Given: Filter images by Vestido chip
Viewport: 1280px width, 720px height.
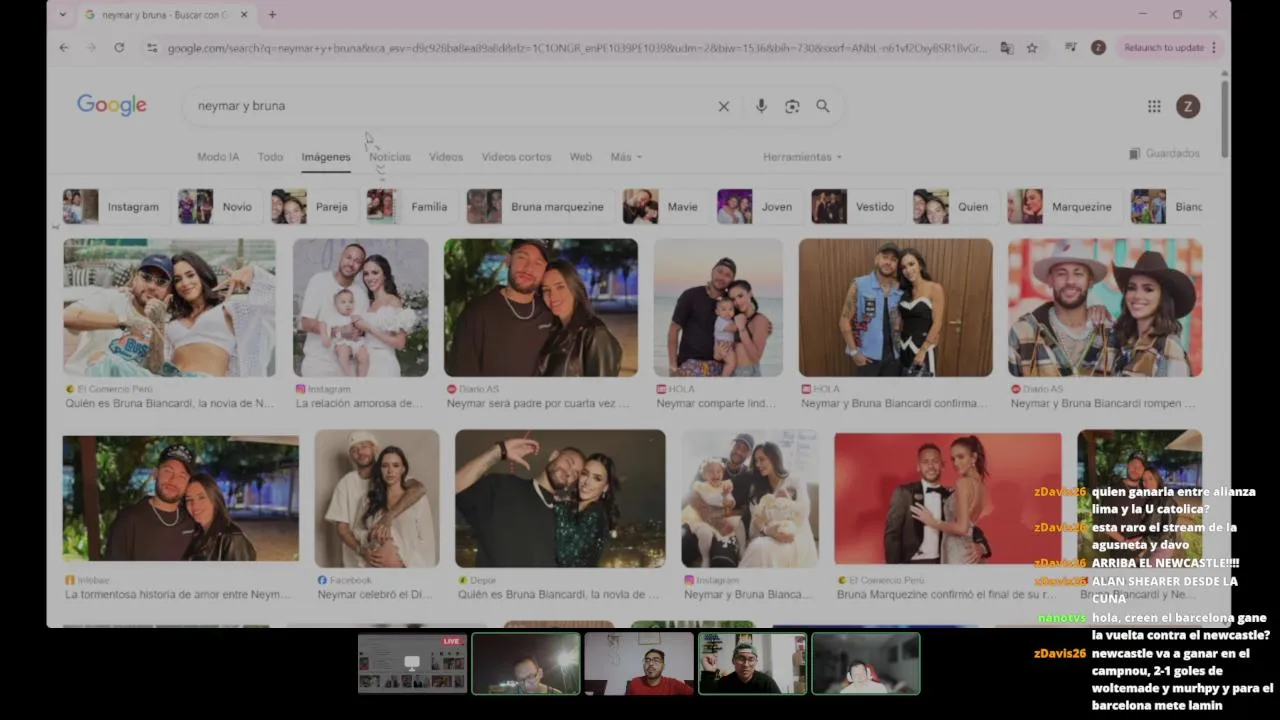Looking at the screenshot, I should (x=856, y=206).
